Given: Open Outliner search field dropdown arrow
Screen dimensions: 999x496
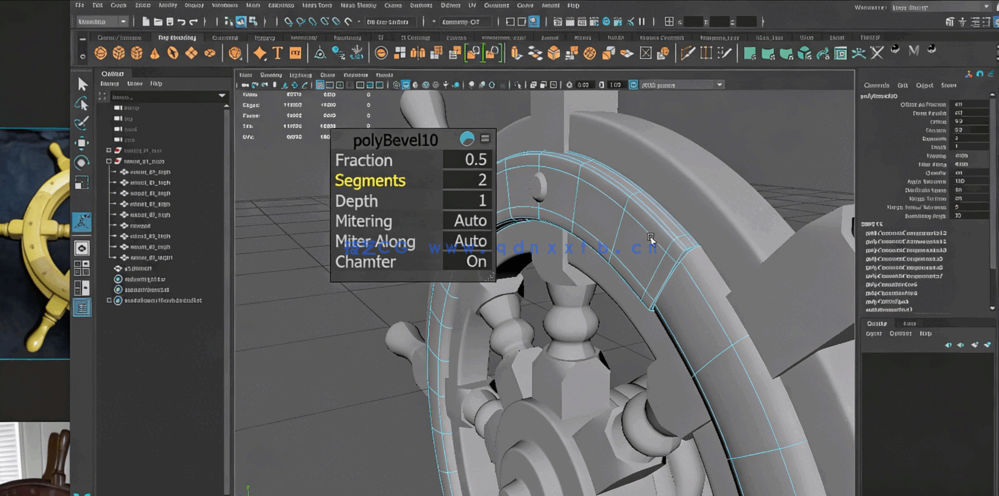Looking at the screenshot, I should 222,96.
